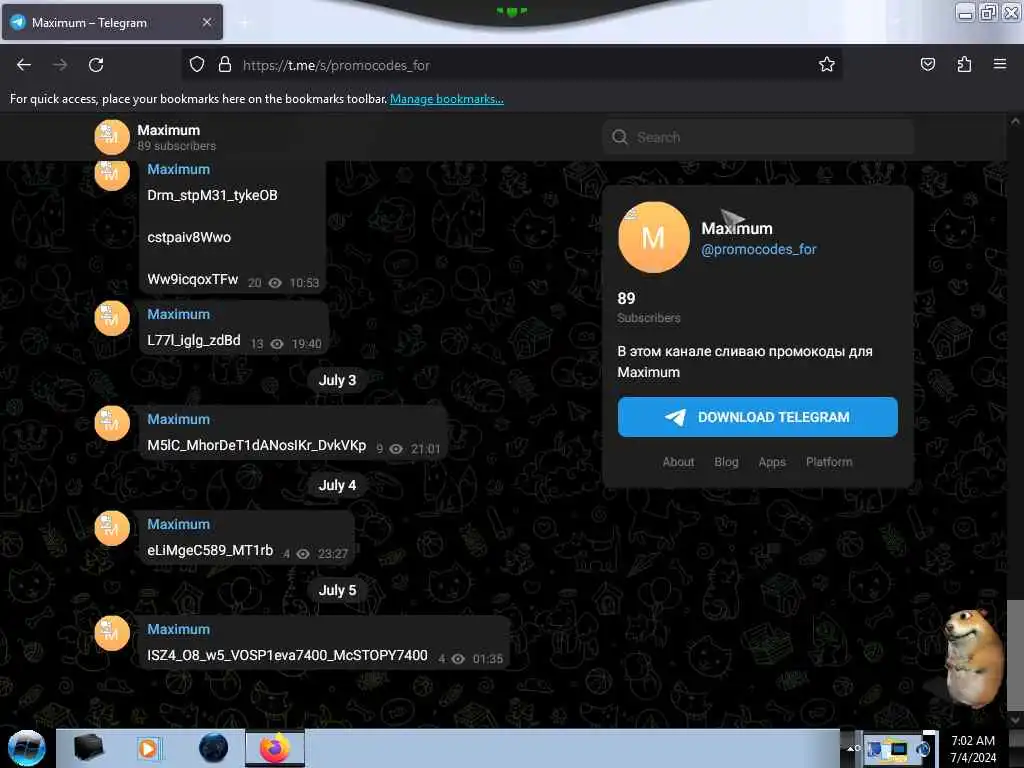Click the large orange M avatar
This screenshot has width=1024, height=768.
coord(653,237)
